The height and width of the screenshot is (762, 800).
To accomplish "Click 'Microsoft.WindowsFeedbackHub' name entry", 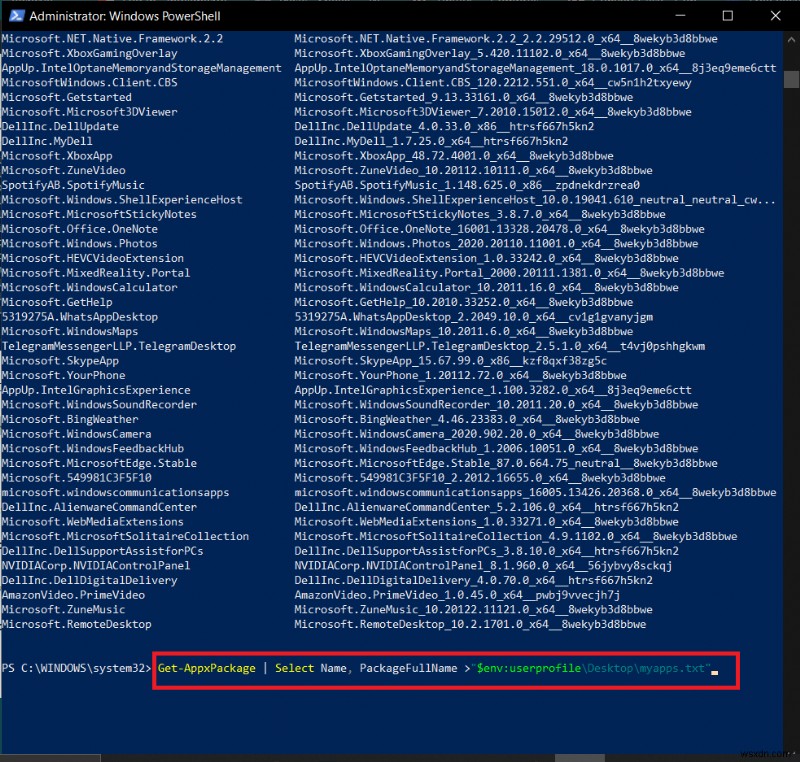I will (92, 448).
